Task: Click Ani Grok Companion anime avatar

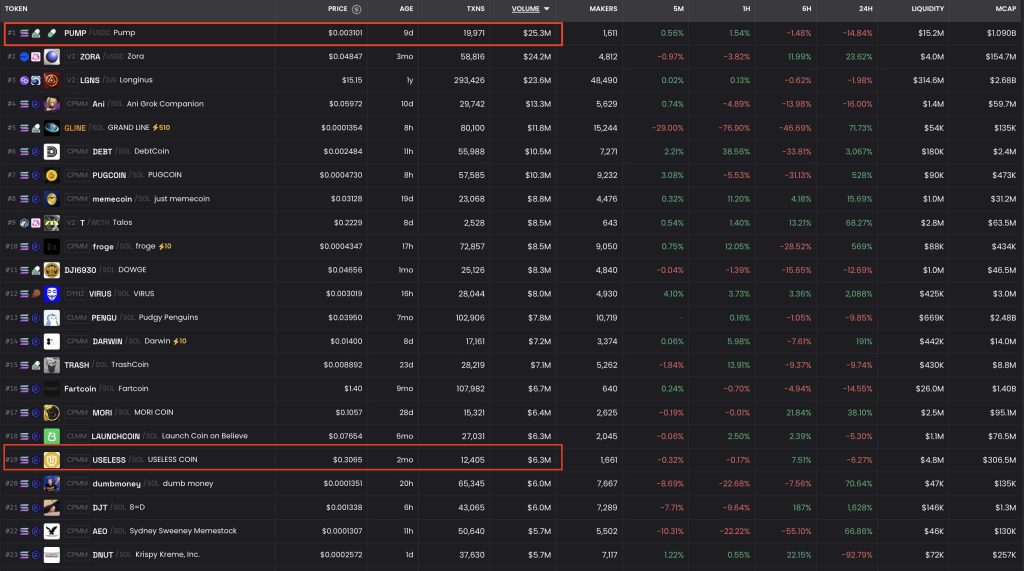Action: [x=52, y=104]
